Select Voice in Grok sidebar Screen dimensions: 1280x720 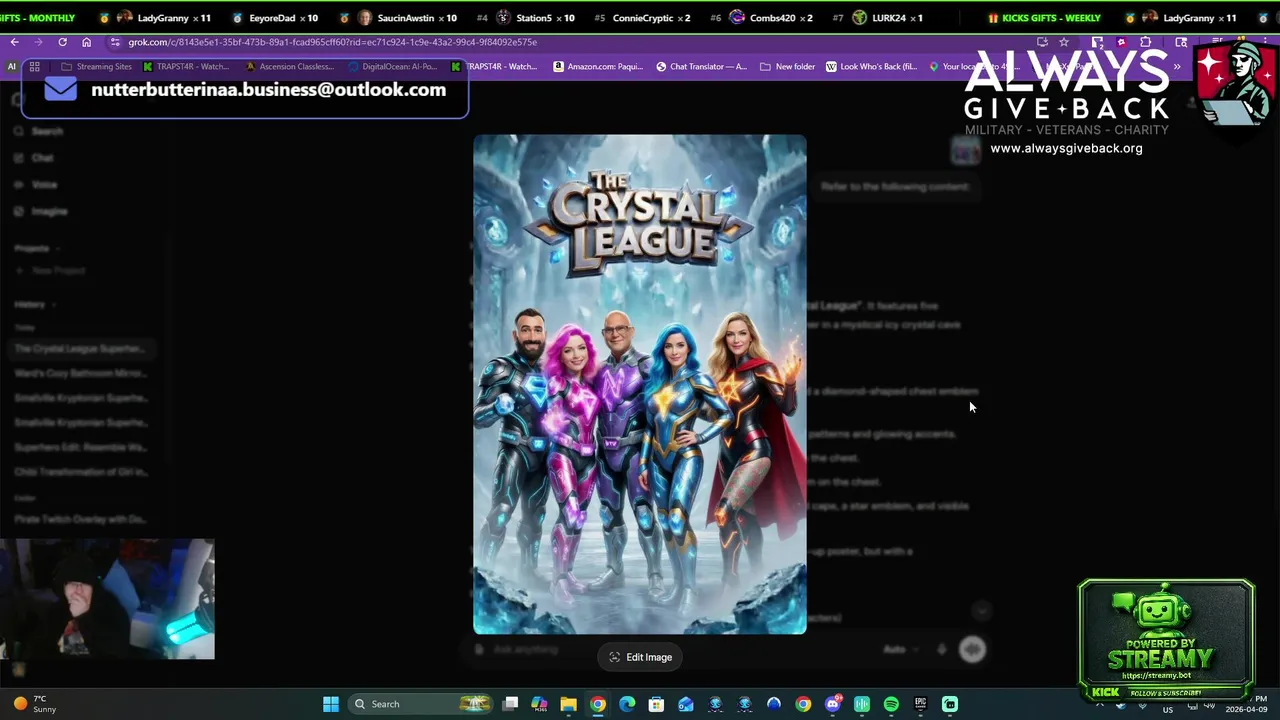pos(37,185)
